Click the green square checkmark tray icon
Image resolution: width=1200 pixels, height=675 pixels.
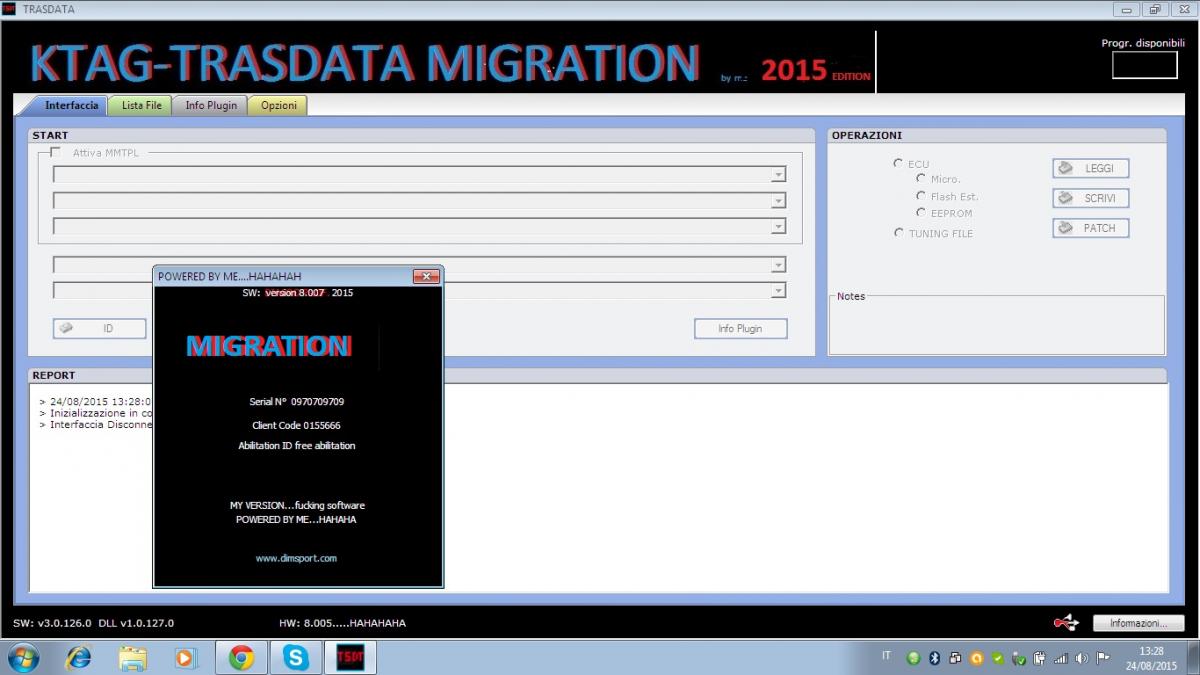997,658
